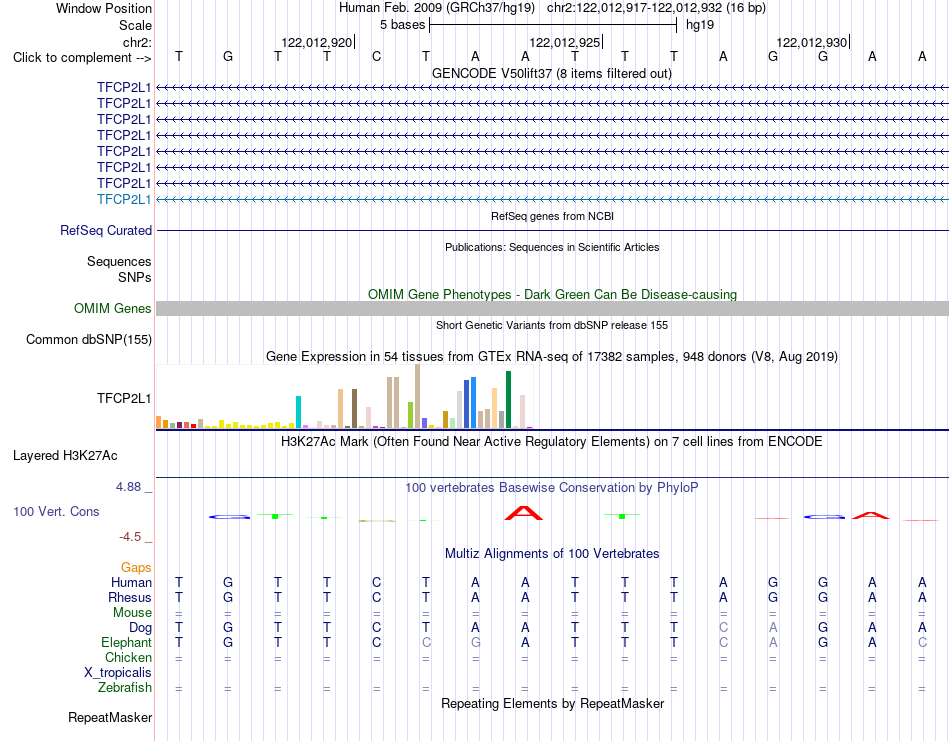Open 'Short Genetic Variants from dbSNP release 155'
Image resolution: width=950 pixels, height=741 pixels.
552,325
